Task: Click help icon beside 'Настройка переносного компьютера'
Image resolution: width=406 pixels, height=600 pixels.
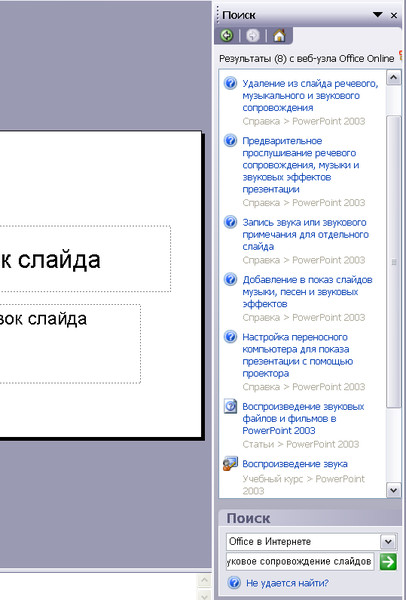Action: (x=230, y=337)
